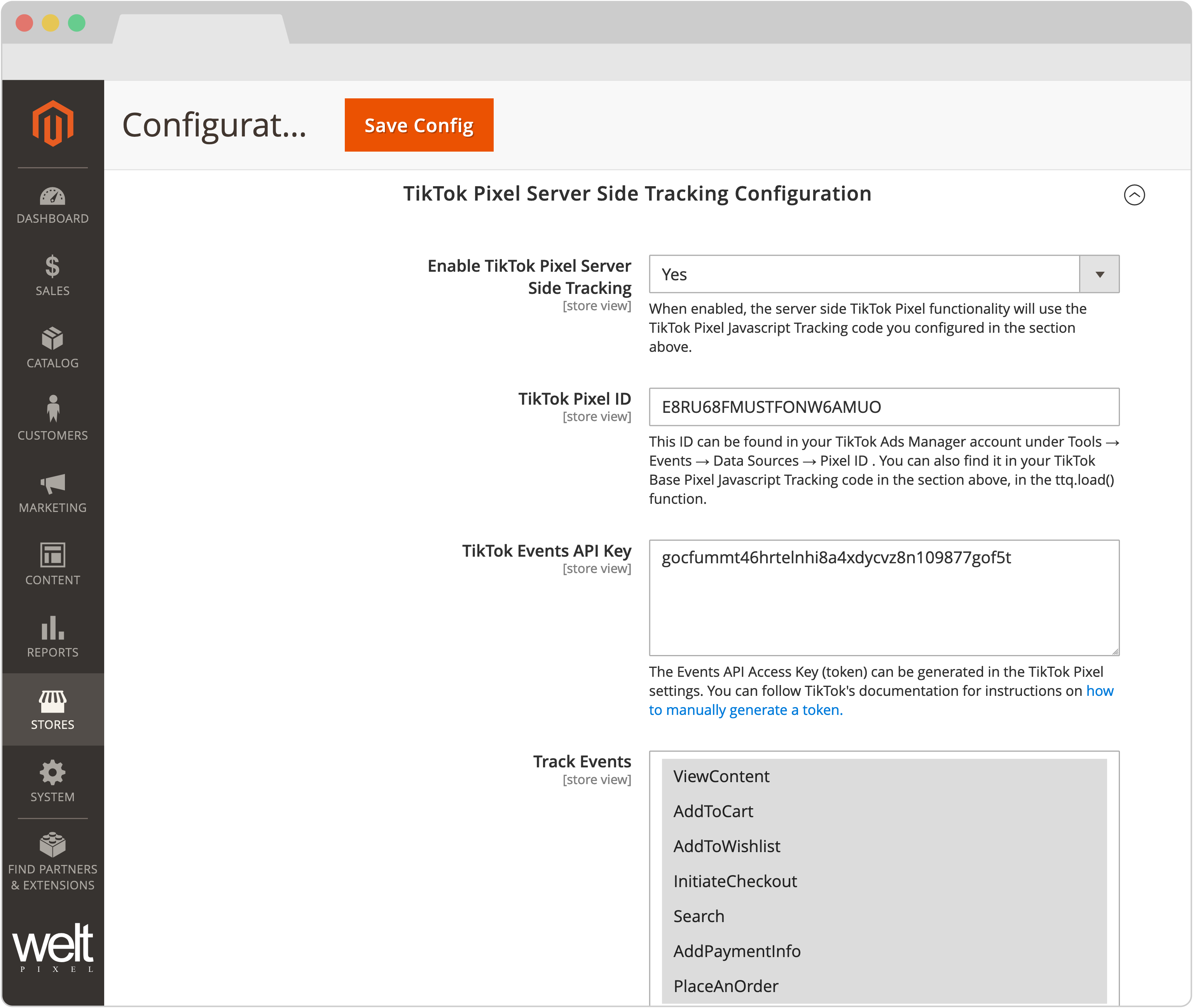Click the TikTok Pixel ID field
The height and width of the screenshot is (1008, 1193).
(x=883, y=407)
